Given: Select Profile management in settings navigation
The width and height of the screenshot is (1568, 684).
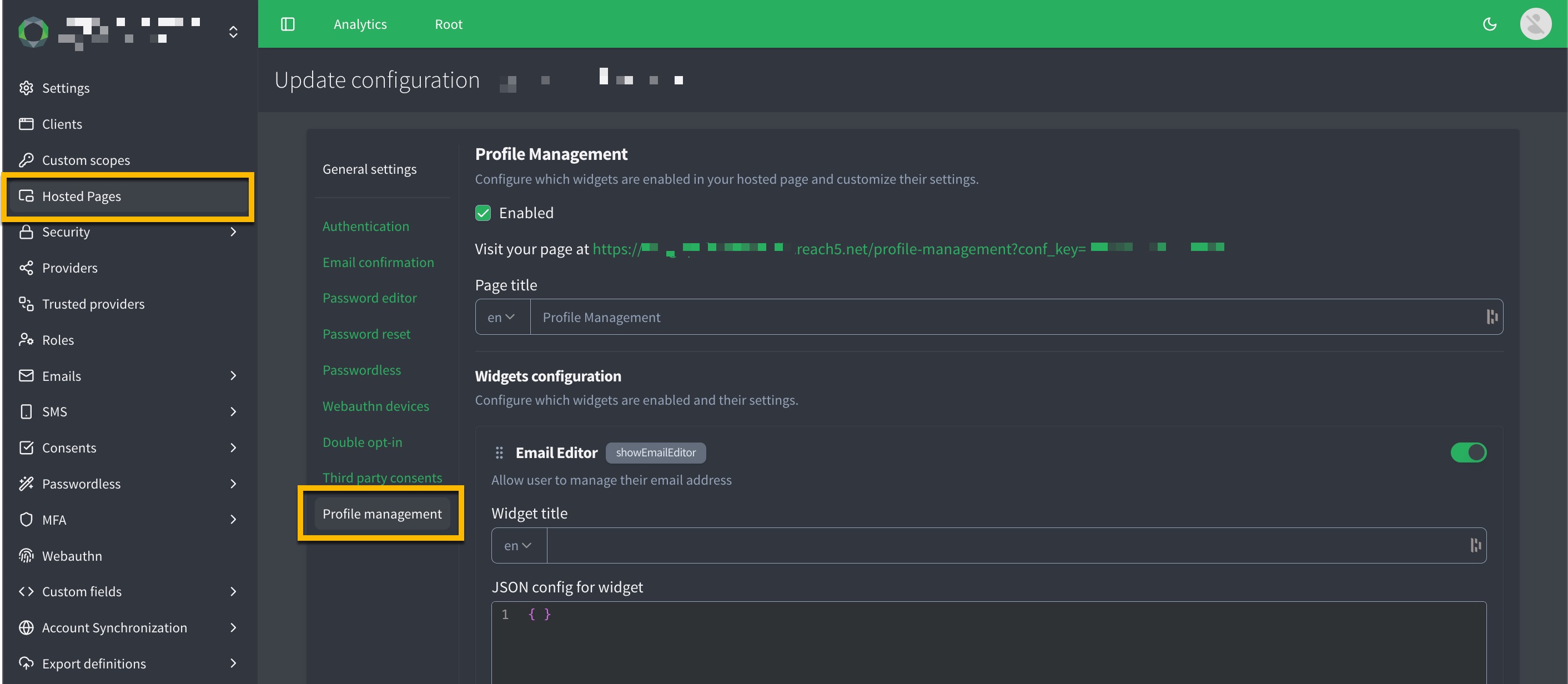Looking at the screenshot, I should pyautogui.click(x=381, y=514).
